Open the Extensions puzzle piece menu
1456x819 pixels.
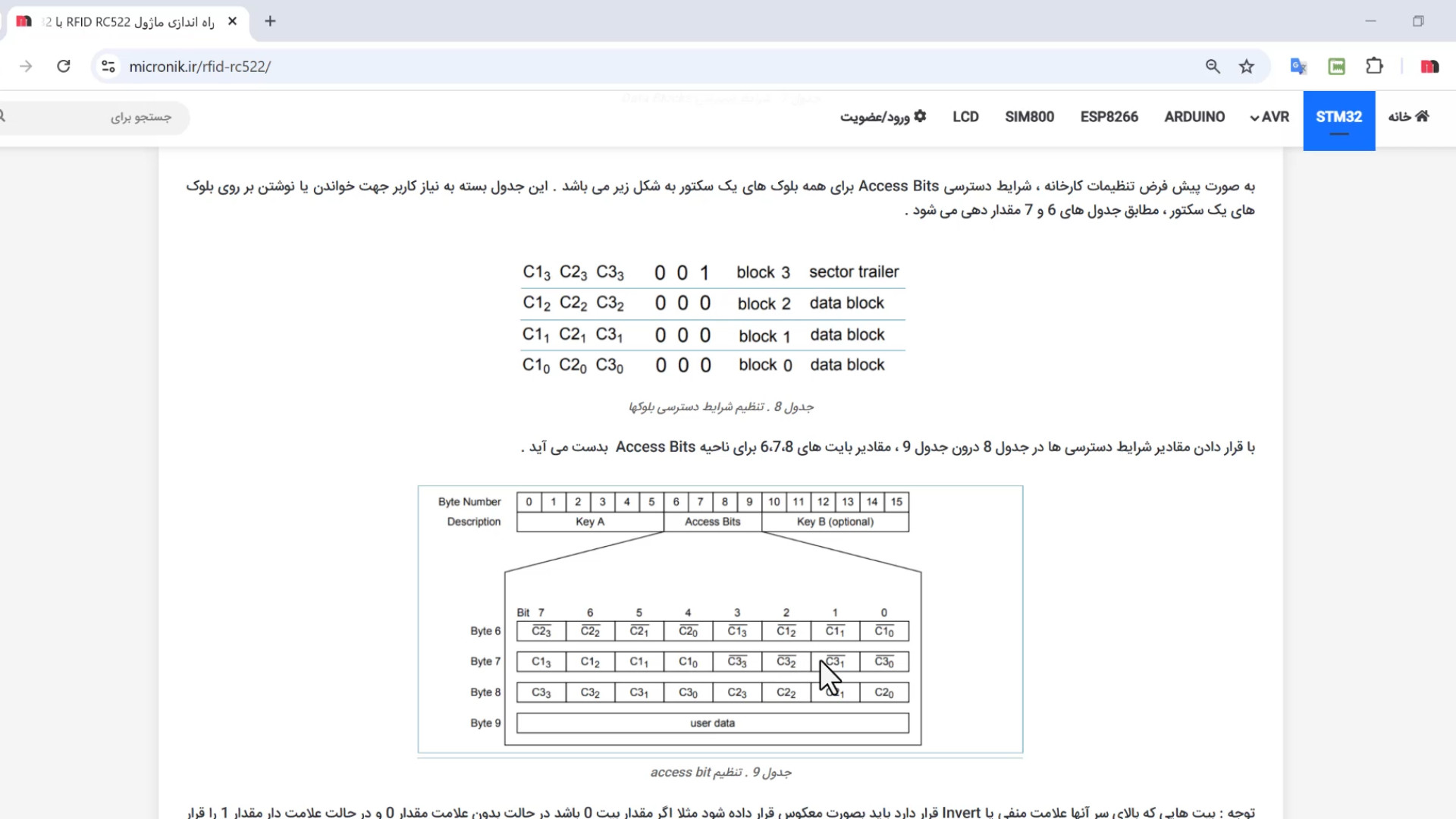click(1374, 67)
